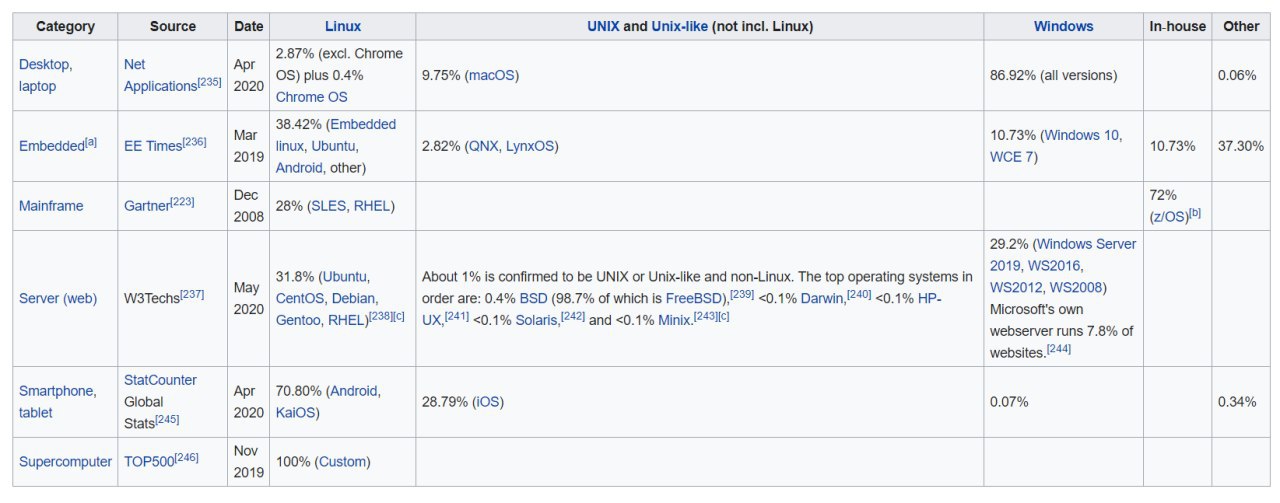Visit the Net Applications source link
Image resolution: width=1280 pixels, height=503 pixels.
coord(160,75)
